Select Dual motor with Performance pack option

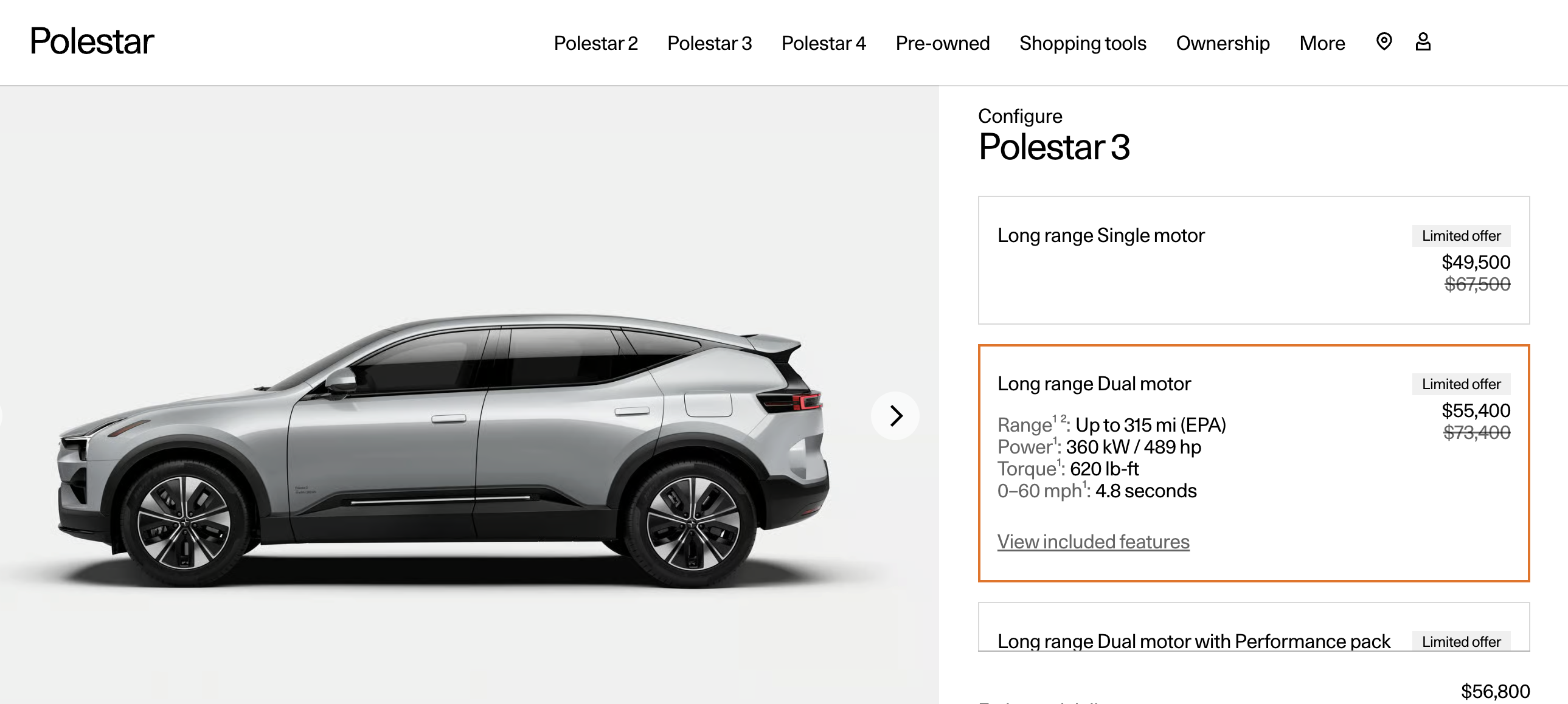click(x=1254, y=627)
